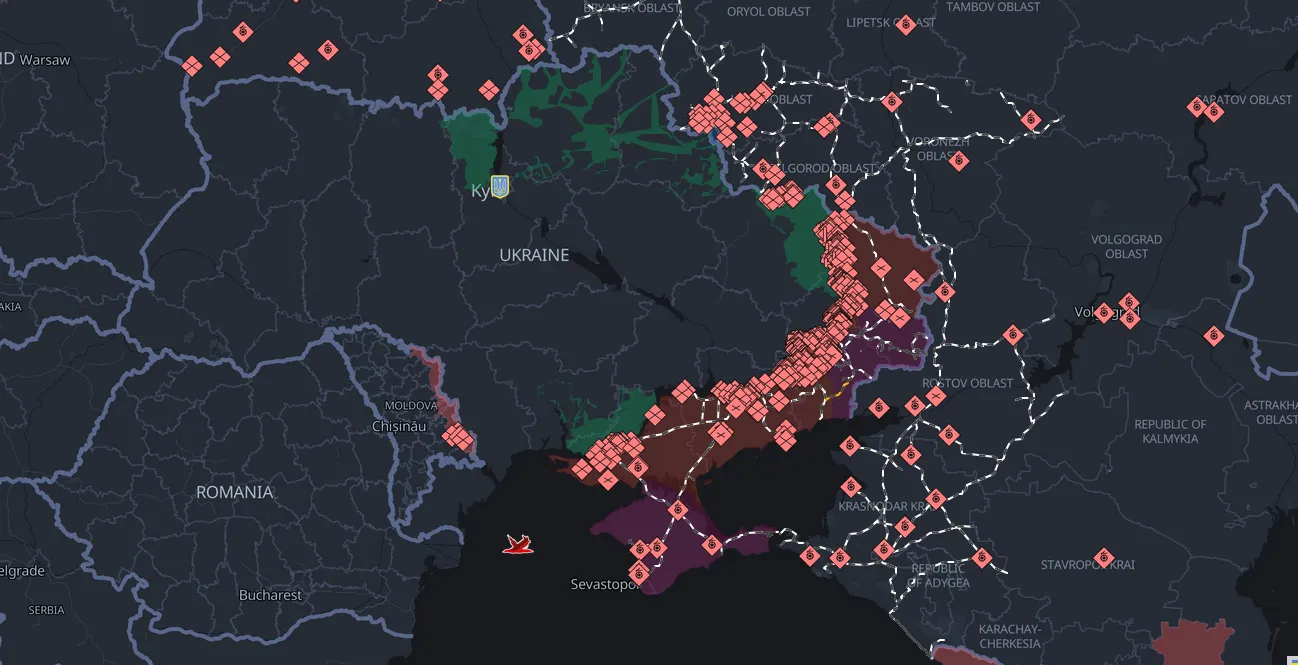Click the four-square marker northeast of Kyiv
1298x665 pixels.
pos(489,91)
